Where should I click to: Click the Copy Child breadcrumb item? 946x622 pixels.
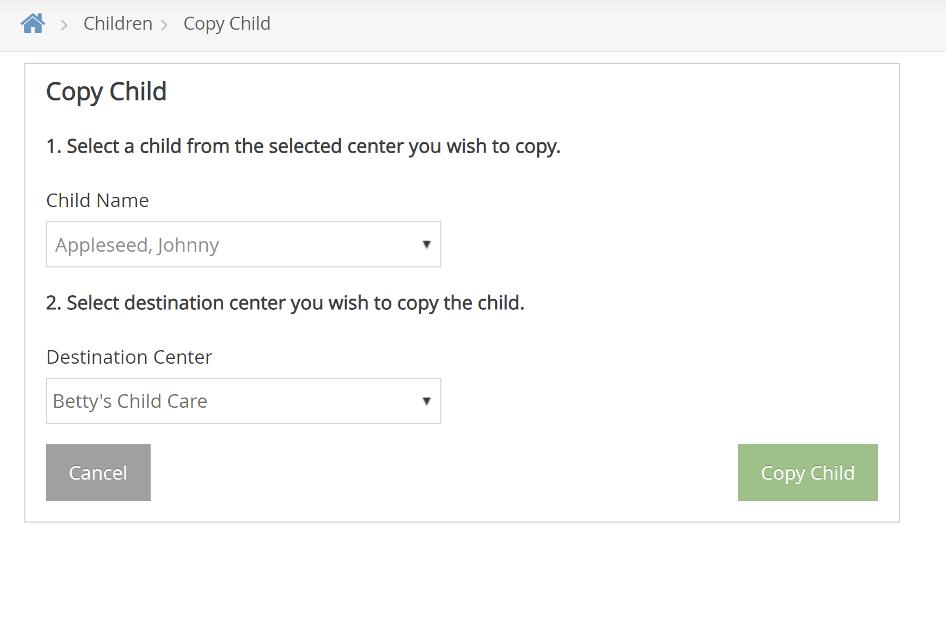coord(227,23)
